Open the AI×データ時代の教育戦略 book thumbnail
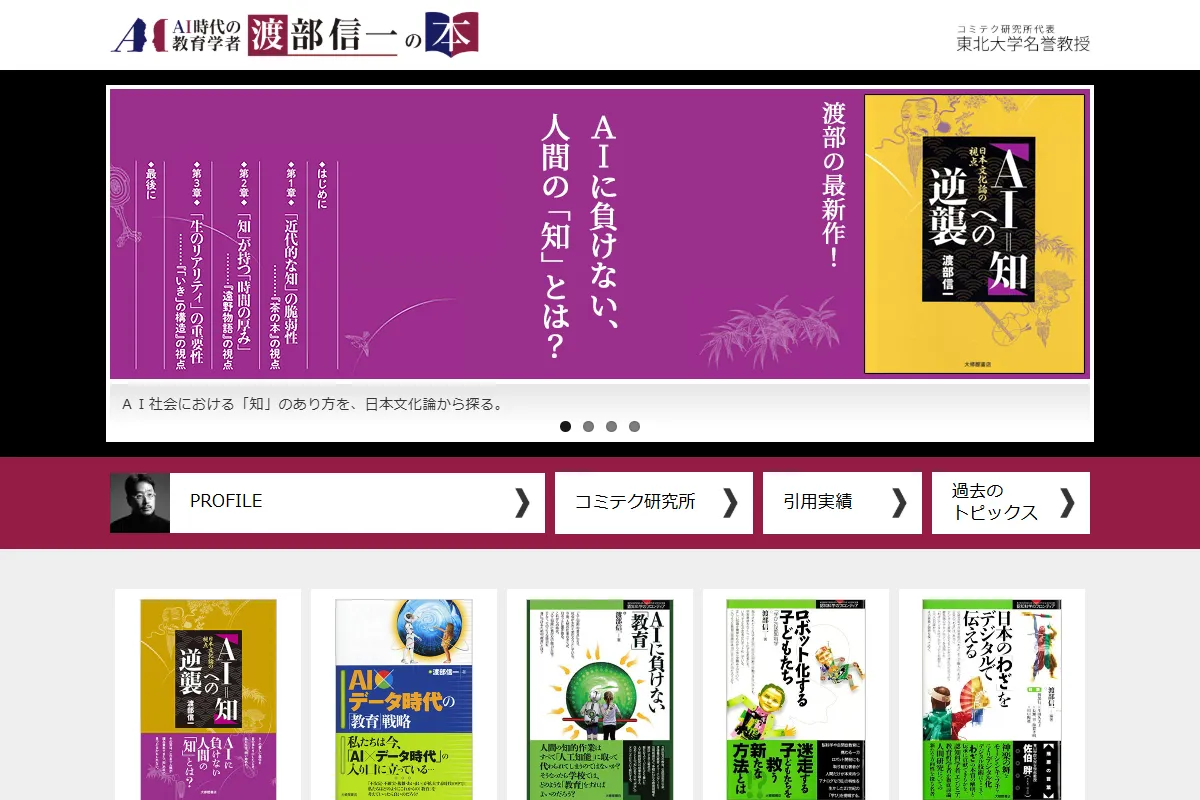The height and width of the screenshot is (800, 1200). point(403,699)
